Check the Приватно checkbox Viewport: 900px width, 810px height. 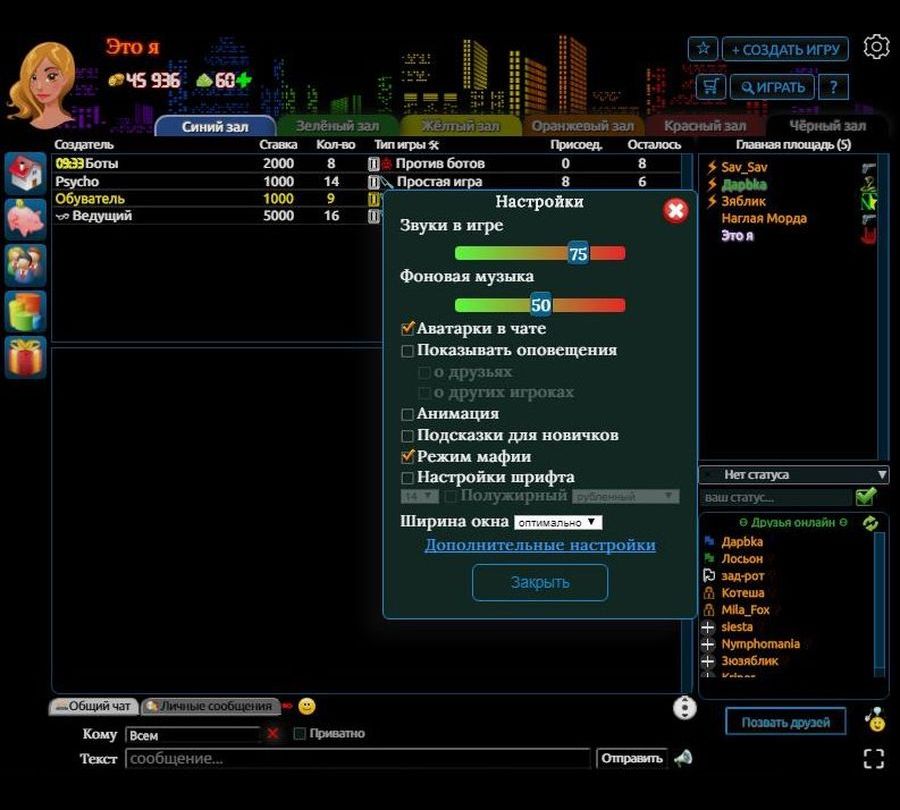tap(300, 734)
